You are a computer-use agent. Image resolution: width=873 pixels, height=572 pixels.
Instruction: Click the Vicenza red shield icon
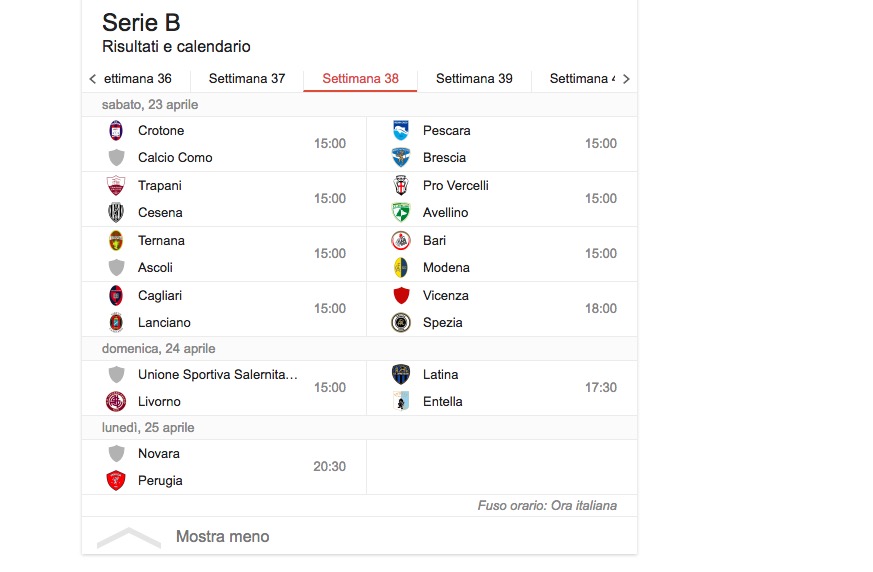401,295
